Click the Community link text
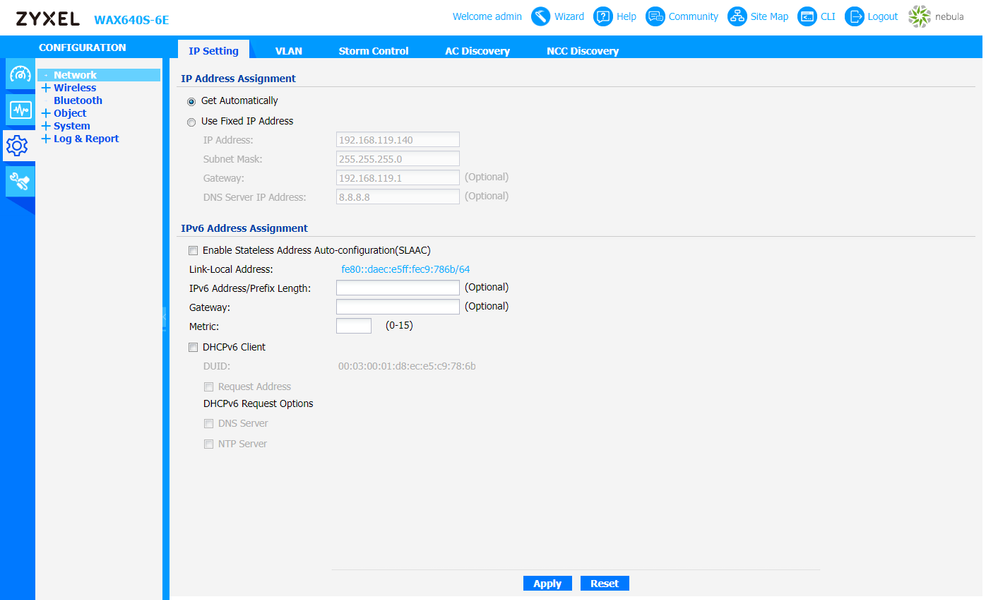The width and height of the screenshot is (986, 600). pos(693,16)
